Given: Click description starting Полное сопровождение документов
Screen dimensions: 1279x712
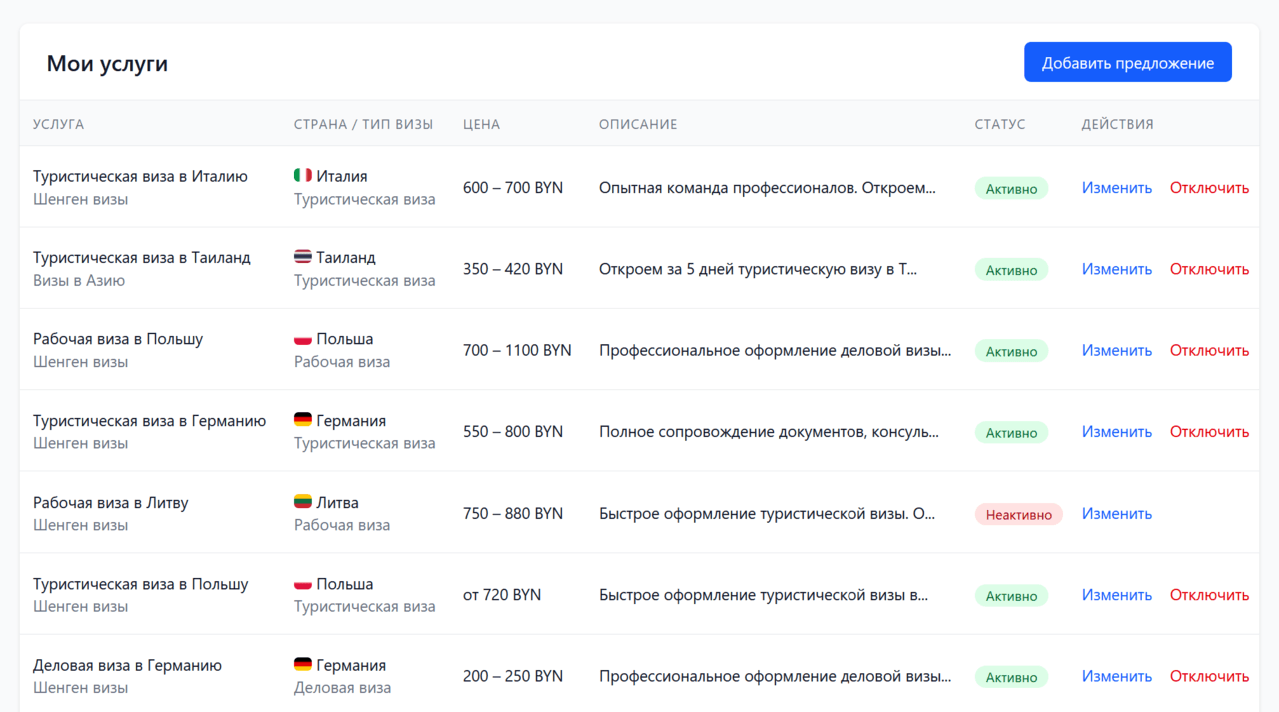Looking at the screenshot, I should coord(769,432).
